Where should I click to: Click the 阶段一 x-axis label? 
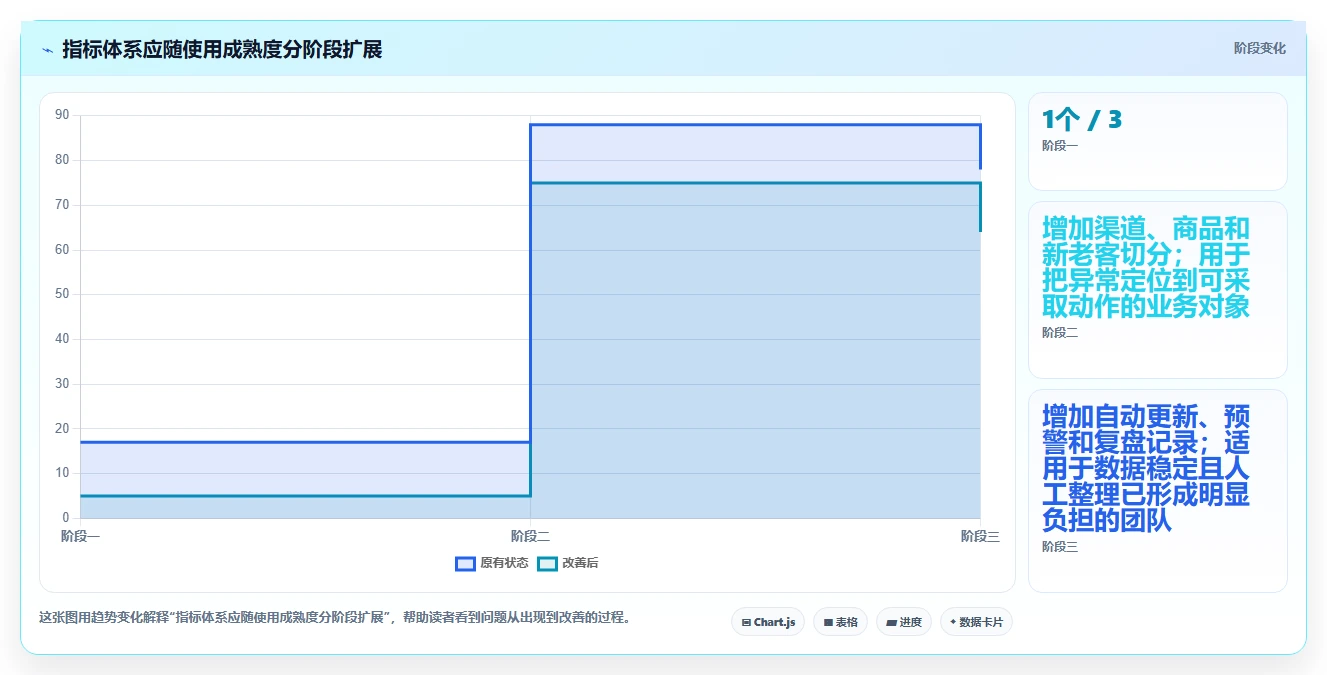point(80,537)
